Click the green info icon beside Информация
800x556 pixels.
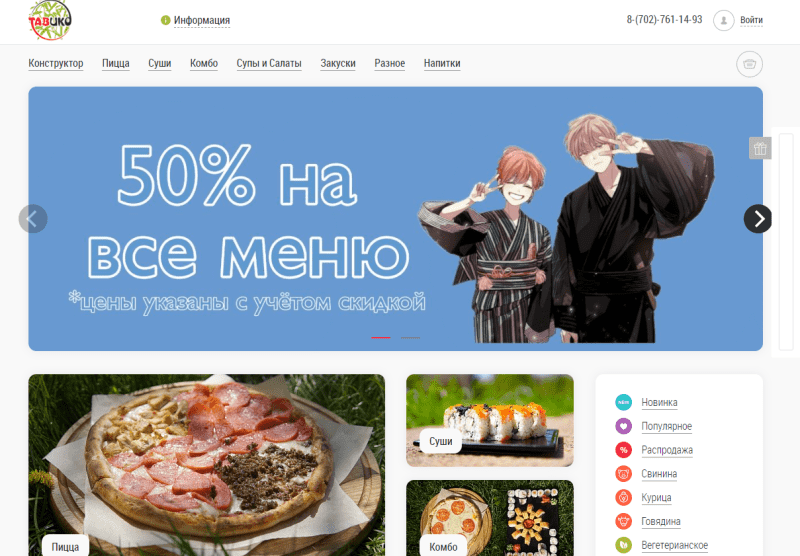pyautogui.click(x=165, y=20)
